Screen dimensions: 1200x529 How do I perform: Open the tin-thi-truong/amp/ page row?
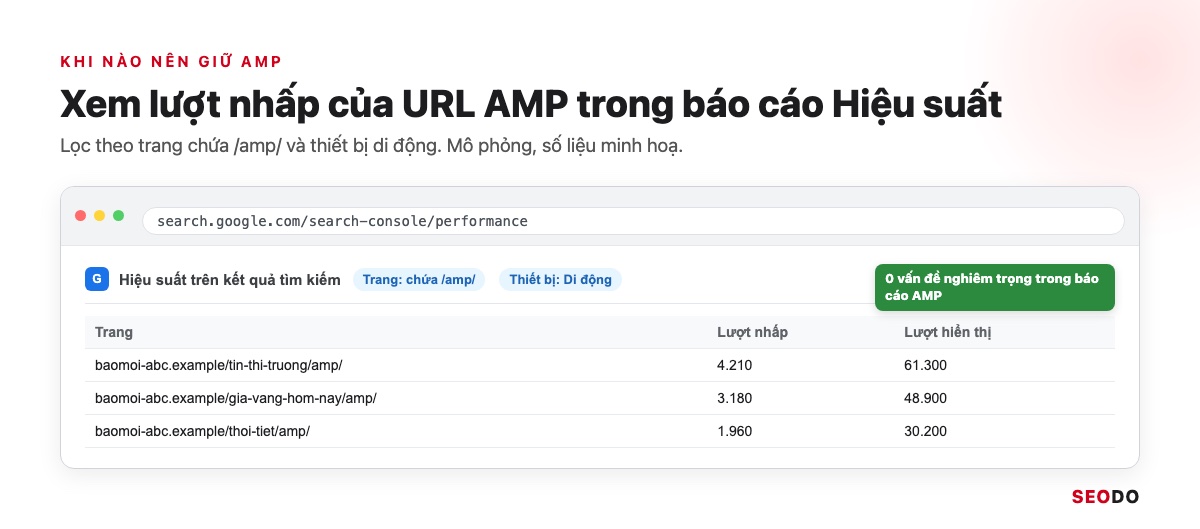(x=600, y=365)
